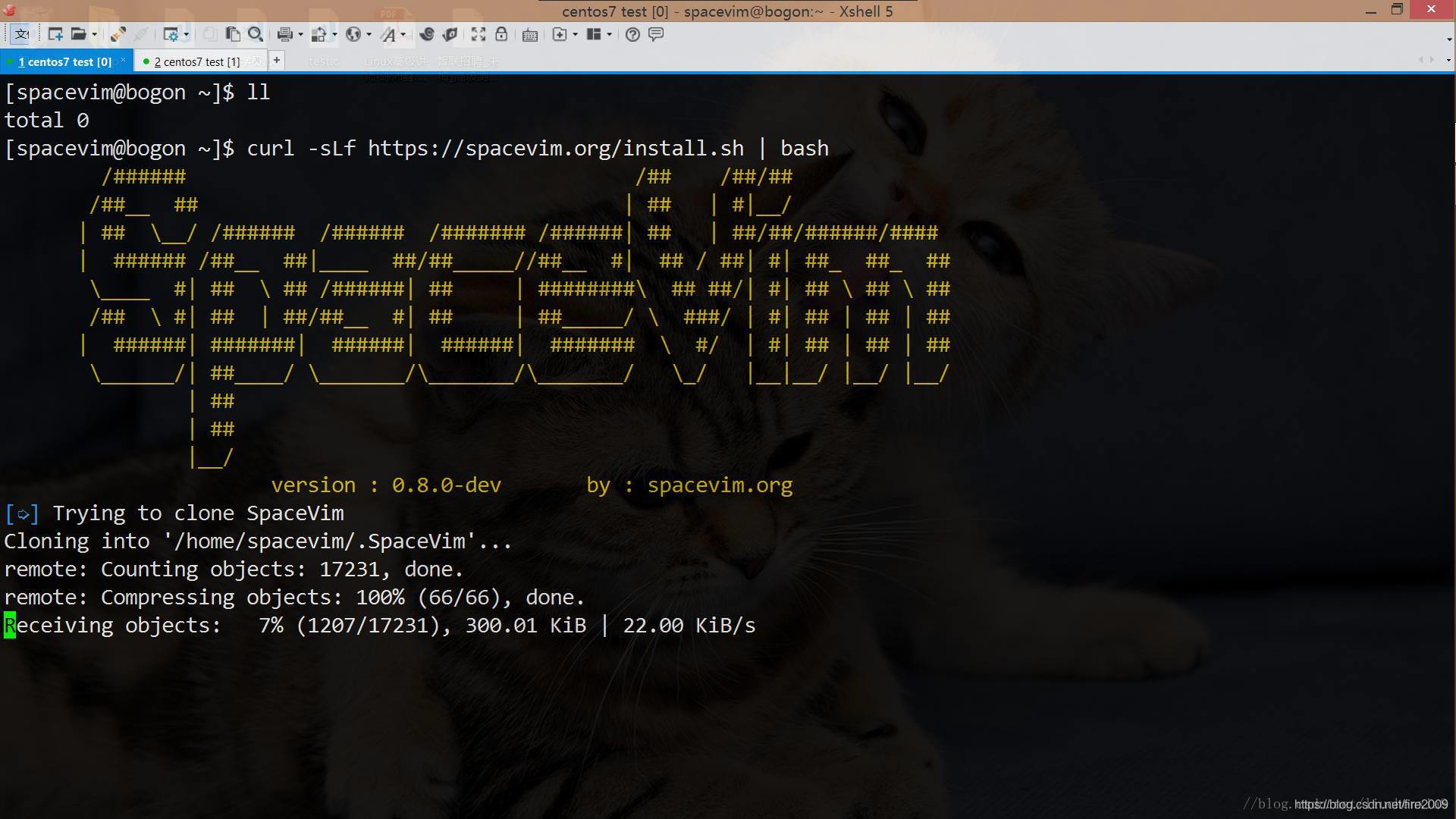Click the Print icon
Image resolution: width=1456 pixels, height=819 pixels.
coord(284,34)
